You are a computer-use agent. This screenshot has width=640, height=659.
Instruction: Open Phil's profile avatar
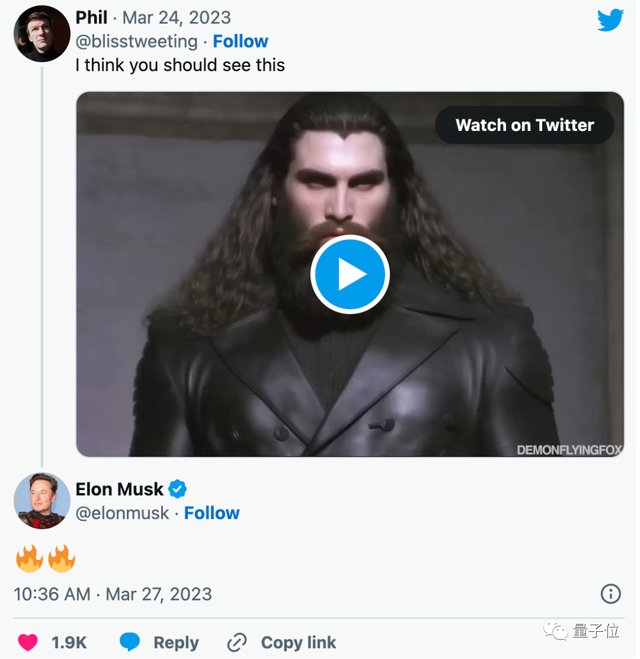pos(41,33)
